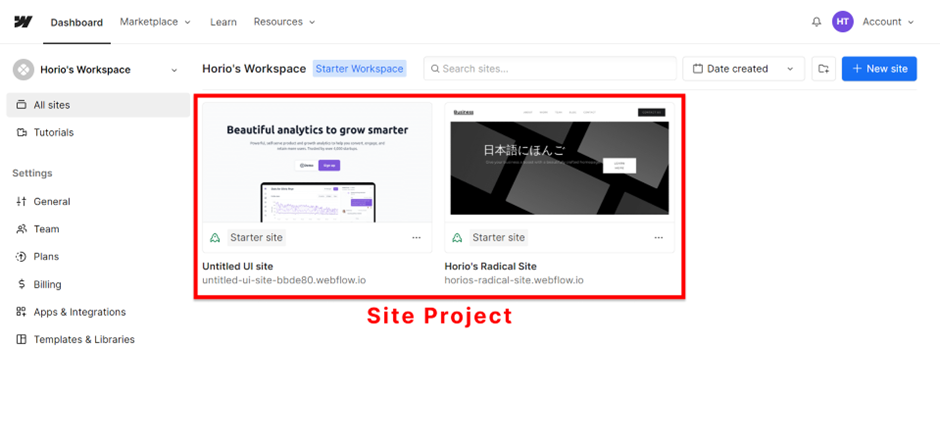940x444 pixels.
Task: Click calendar icon in Date created
Action: 698,69
